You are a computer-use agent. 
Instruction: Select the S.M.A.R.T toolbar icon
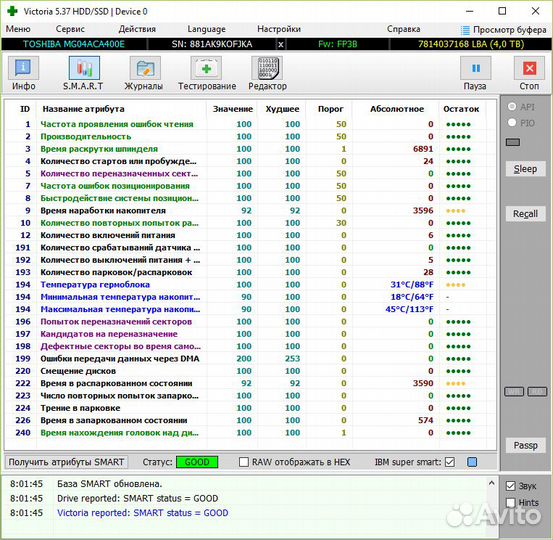[84, 68]
